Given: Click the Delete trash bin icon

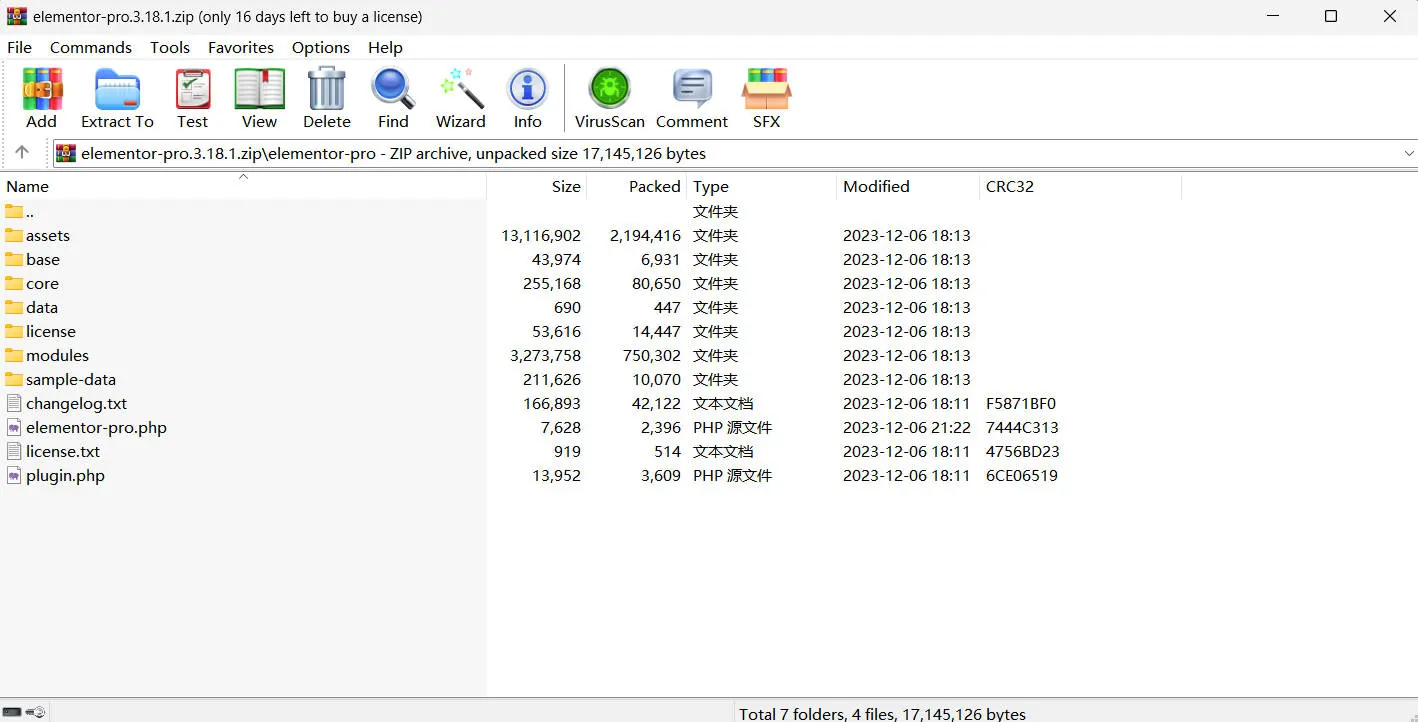Looking at the screenshot, I should (x=326, y=89).
